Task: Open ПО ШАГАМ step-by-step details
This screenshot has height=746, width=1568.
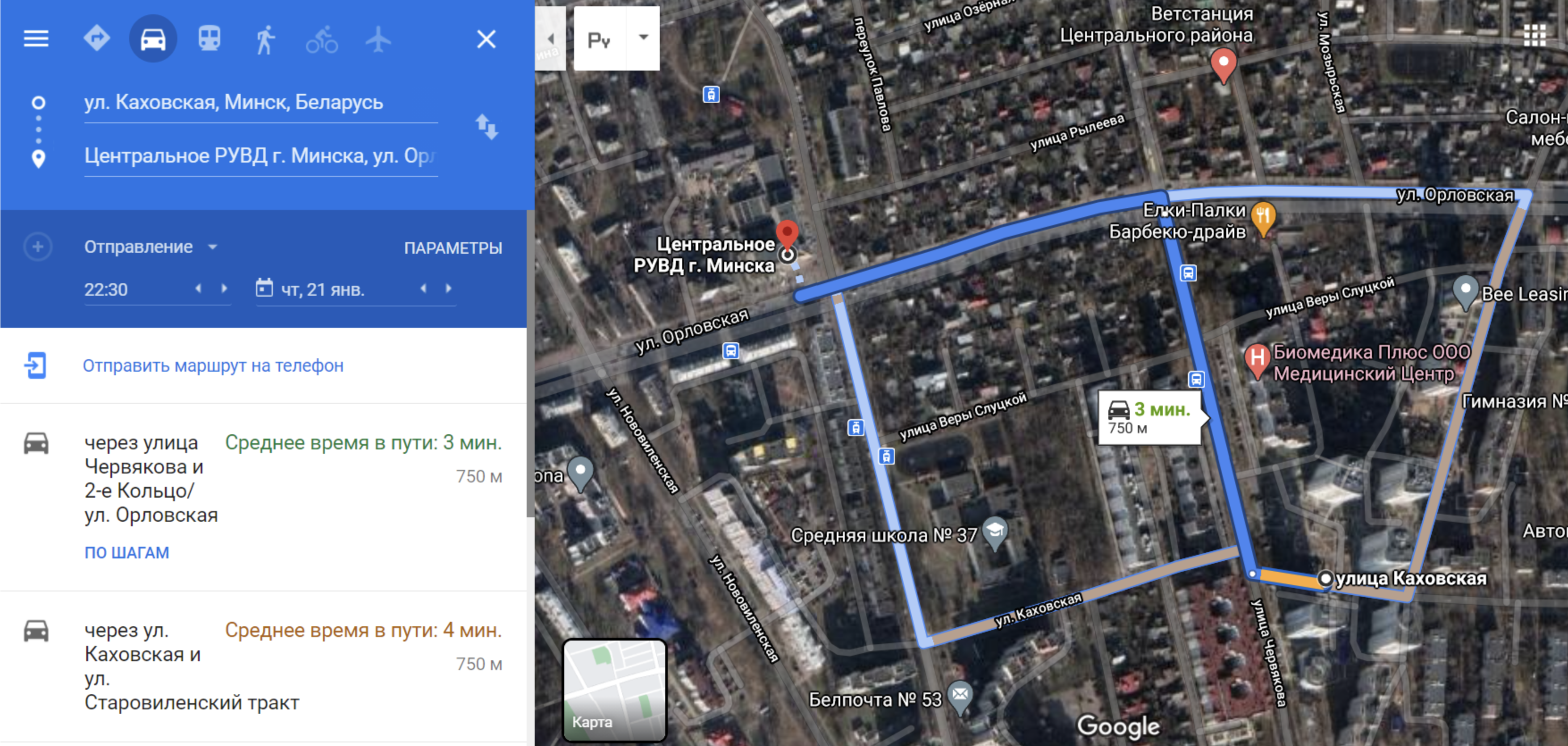Action: [126, 553]
